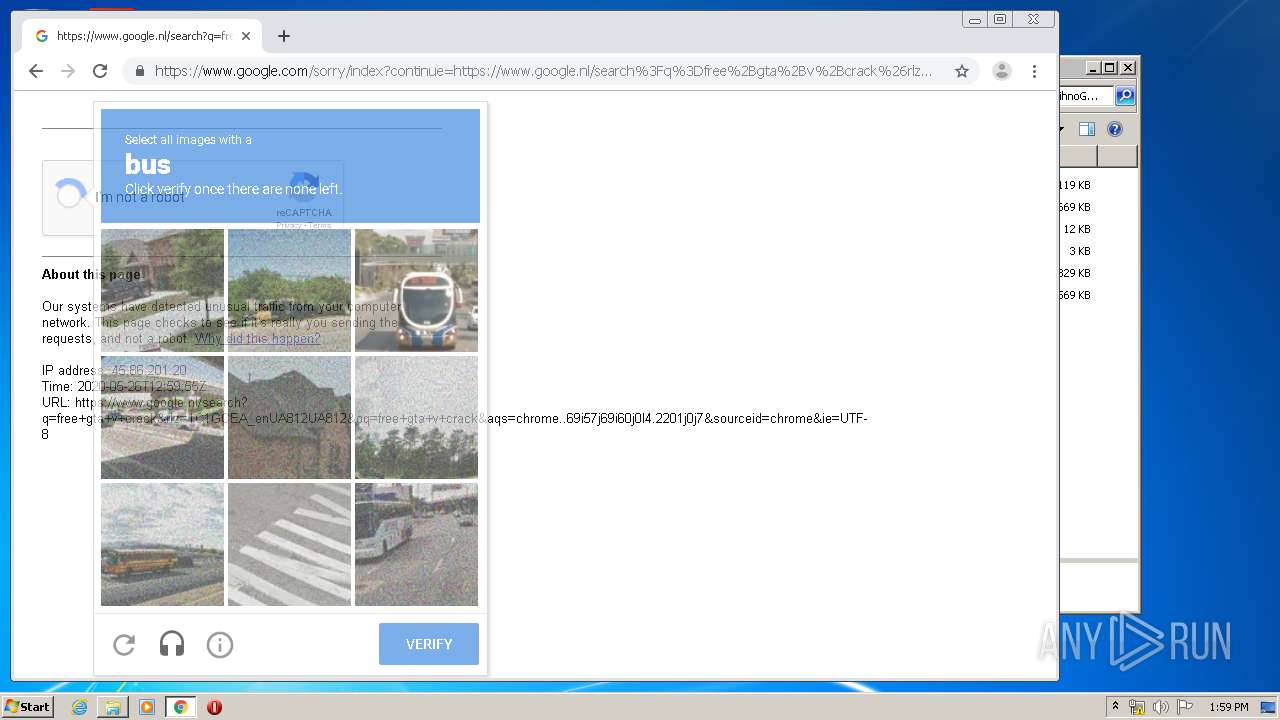Viewport: 1280px width, 720px height.
Task: Reload the current page
Action: [x=100, y=71]
